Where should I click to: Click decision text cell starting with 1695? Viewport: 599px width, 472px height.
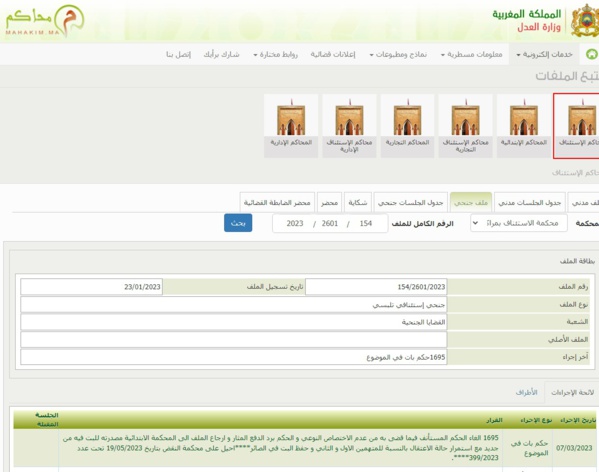[280, 448]
